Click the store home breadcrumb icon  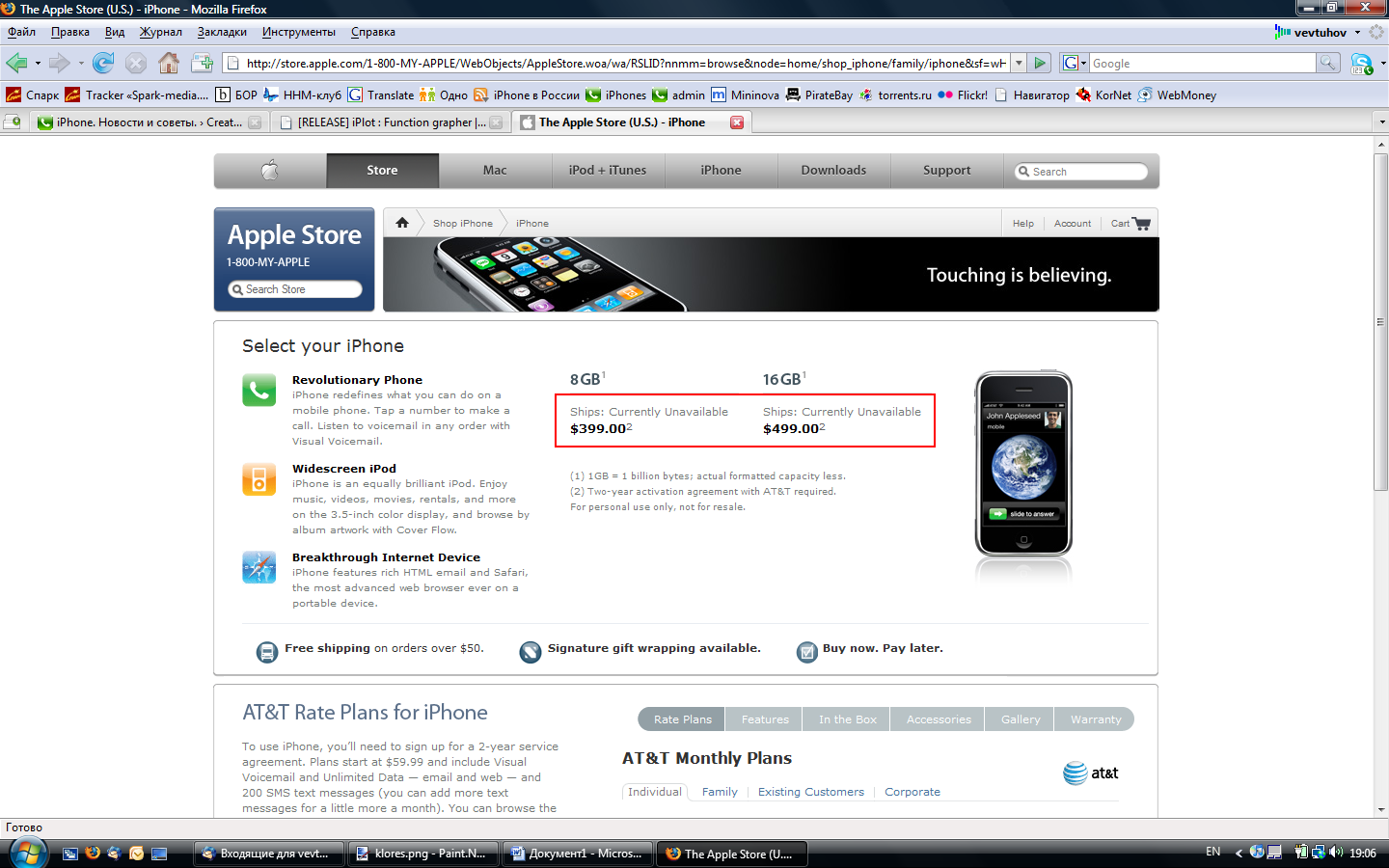coord(402,223)
